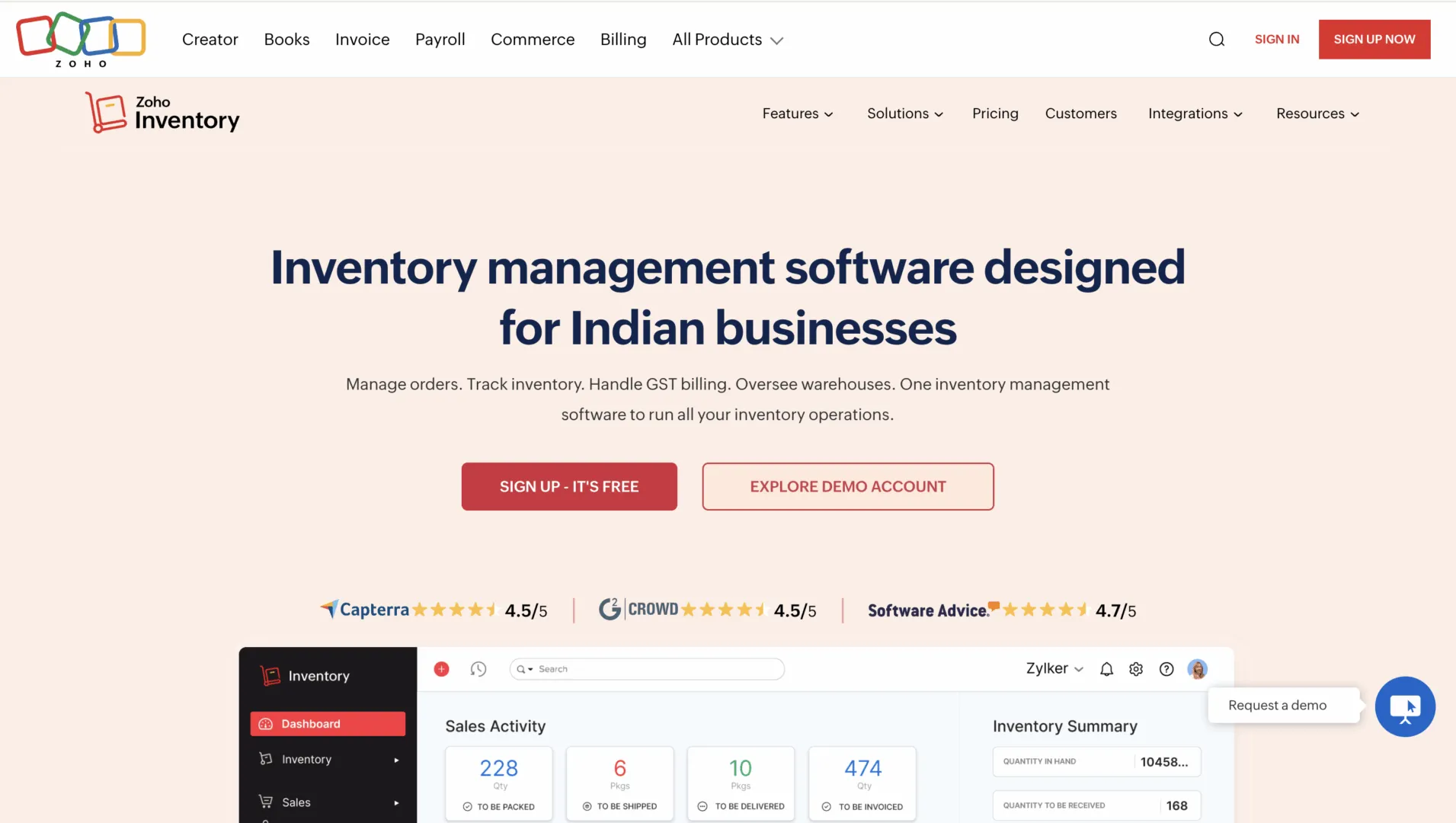This screenshot has width=1456, height=823.
Task: Click the notifications bell icon
Action: pos(1106,669)
